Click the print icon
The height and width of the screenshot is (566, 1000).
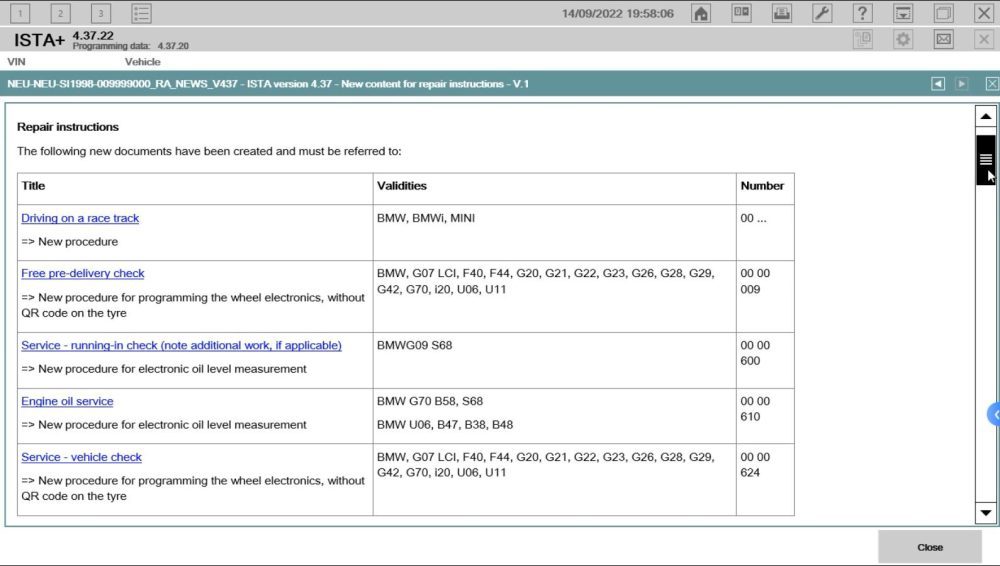[x=781, y=13]
